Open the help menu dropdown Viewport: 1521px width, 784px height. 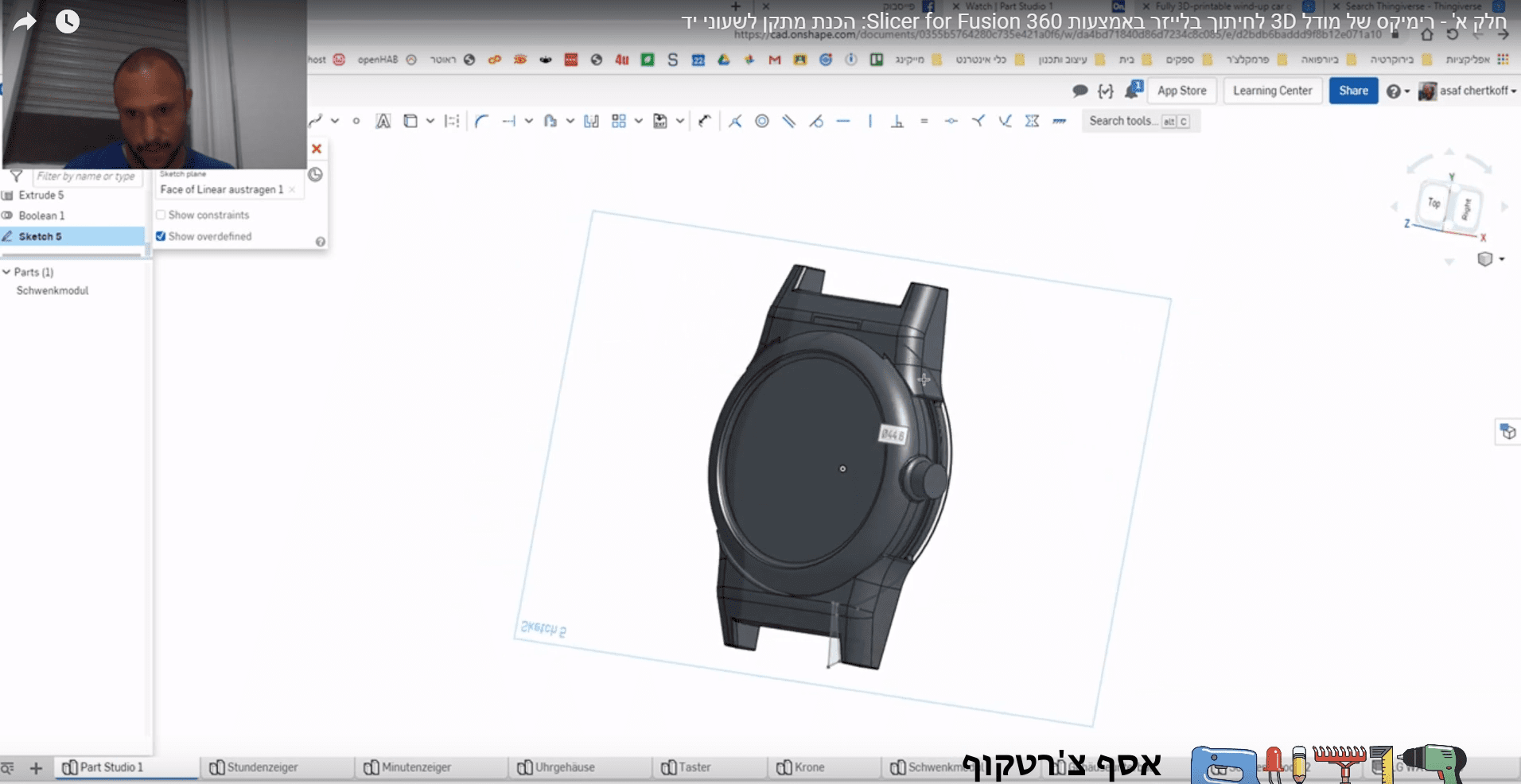coord(1398,91)
